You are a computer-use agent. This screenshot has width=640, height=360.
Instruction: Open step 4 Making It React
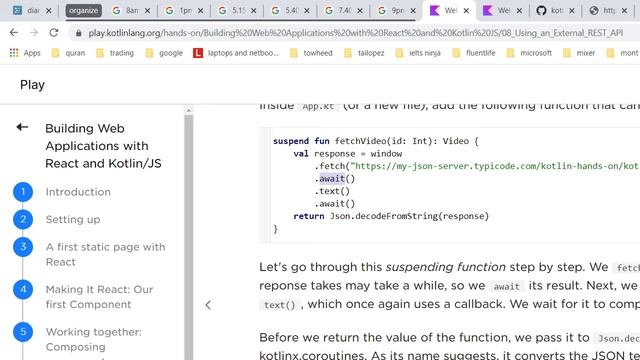point(99,297)
